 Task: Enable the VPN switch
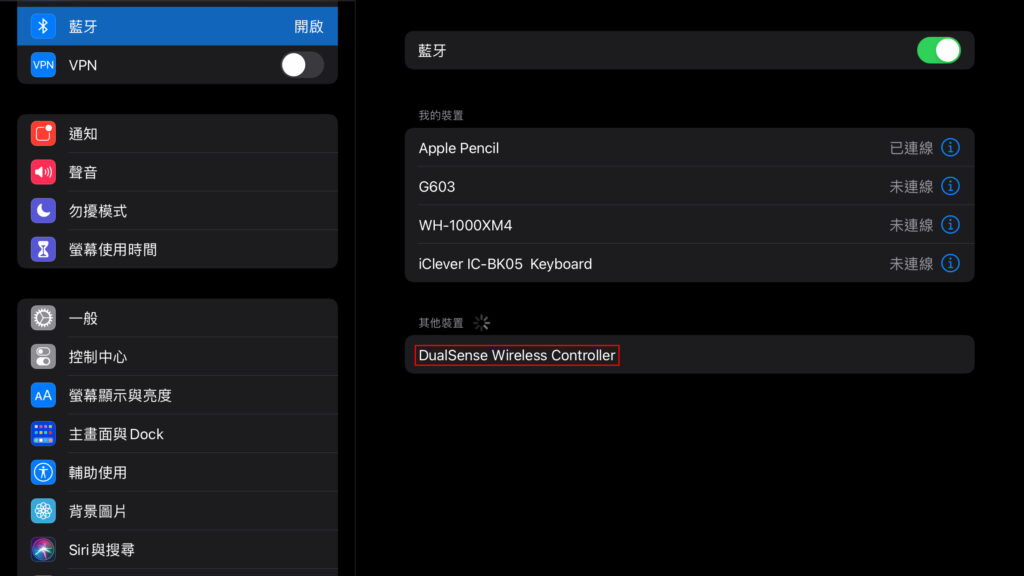[x=302, y=65]
